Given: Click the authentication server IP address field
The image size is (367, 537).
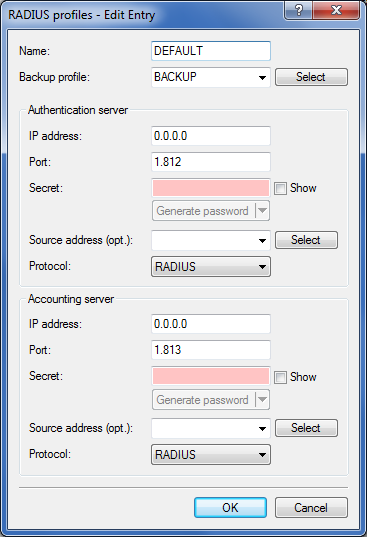Looking at the screenshot, I should 211,136.
